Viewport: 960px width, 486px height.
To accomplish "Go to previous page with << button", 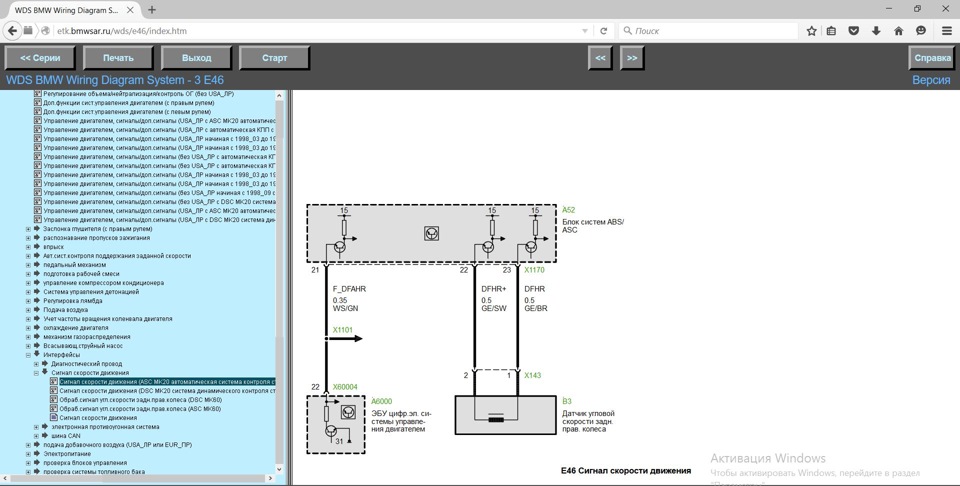I will (x=601, y=58).
